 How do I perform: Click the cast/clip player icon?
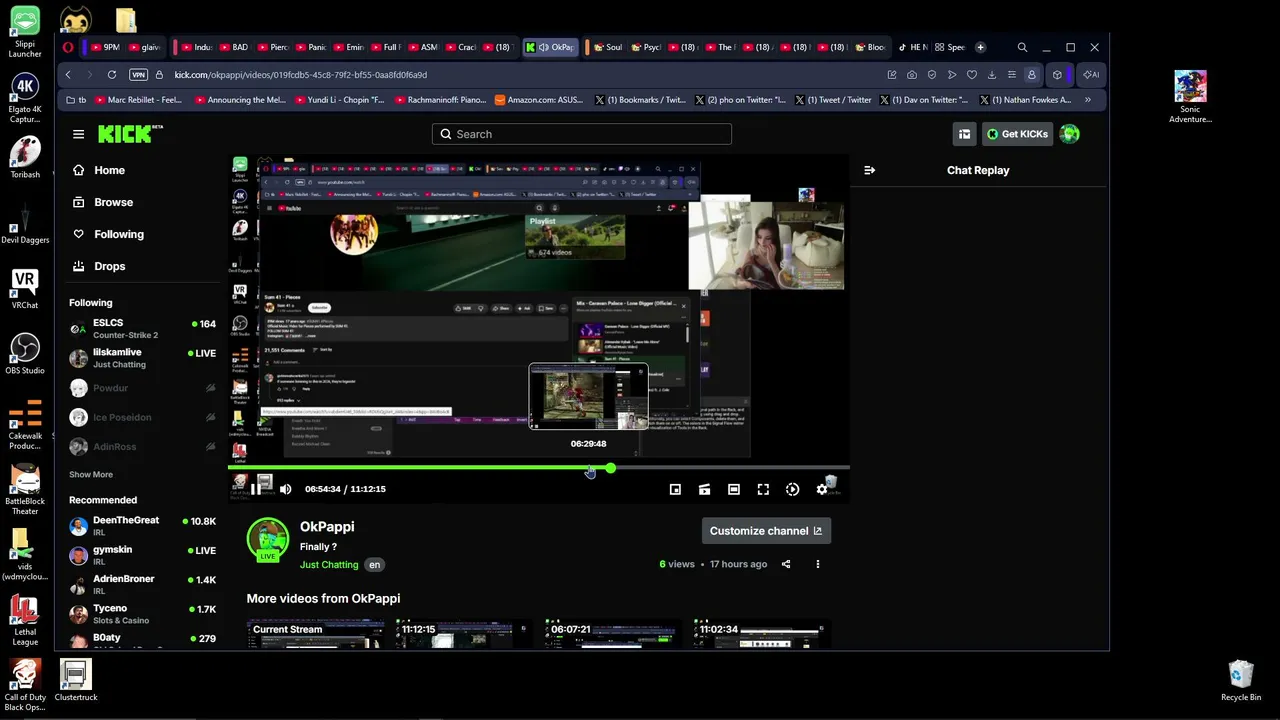click(x=704, y=489)
